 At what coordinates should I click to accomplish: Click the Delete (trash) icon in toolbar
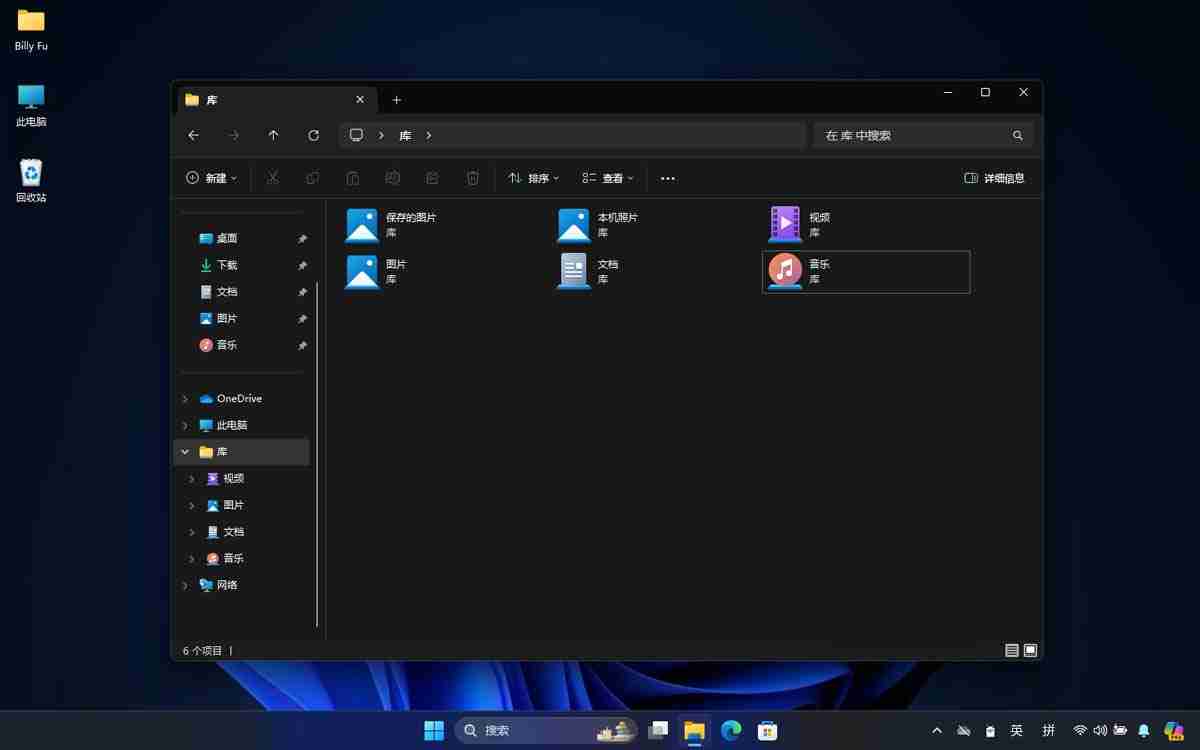pyautogui.click(x=472, y=177)
